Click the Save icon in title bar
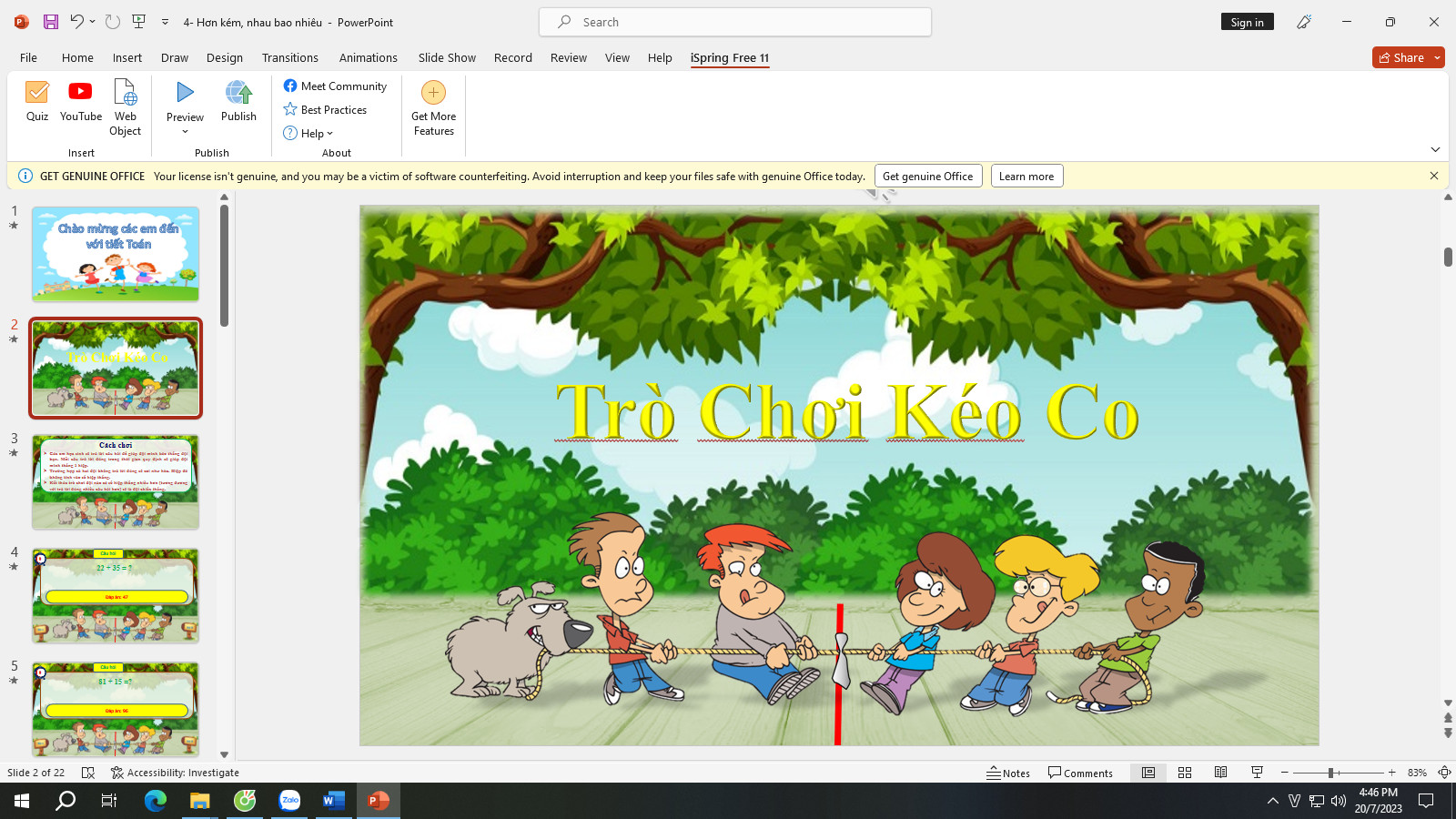The height and width of the screenshot is (819, 1456). [x=51, y=22]
